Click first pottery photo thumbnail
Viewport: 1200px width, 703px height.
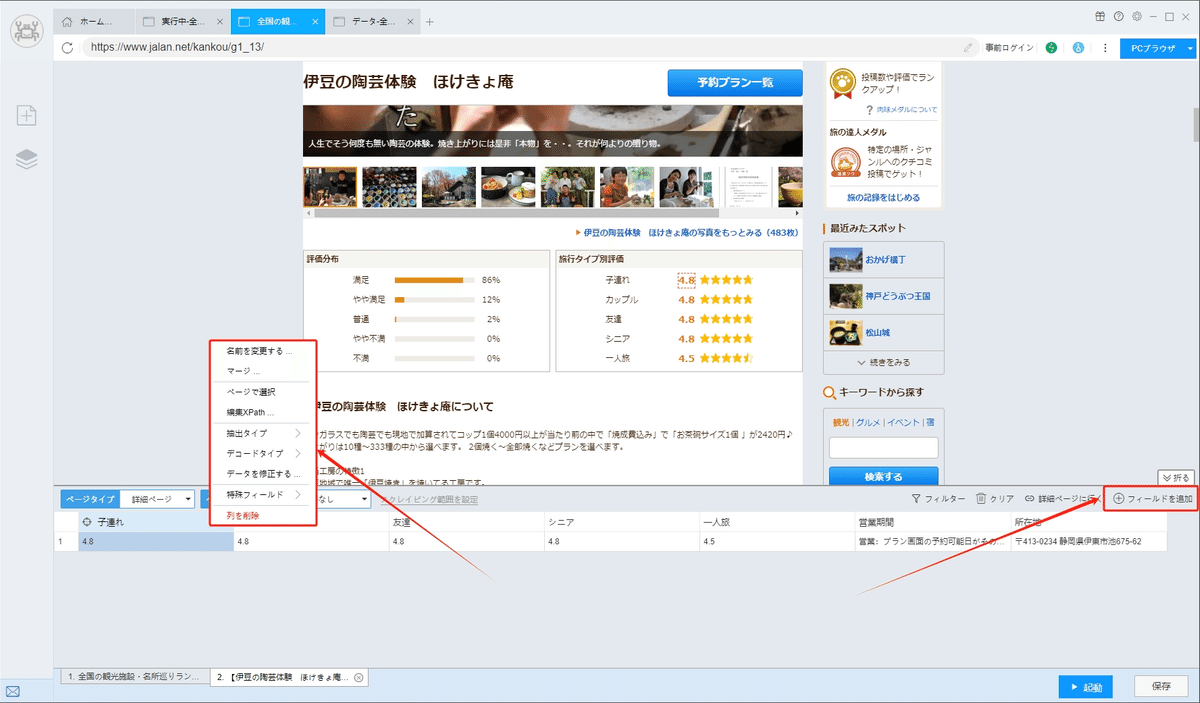click(330, 186)
